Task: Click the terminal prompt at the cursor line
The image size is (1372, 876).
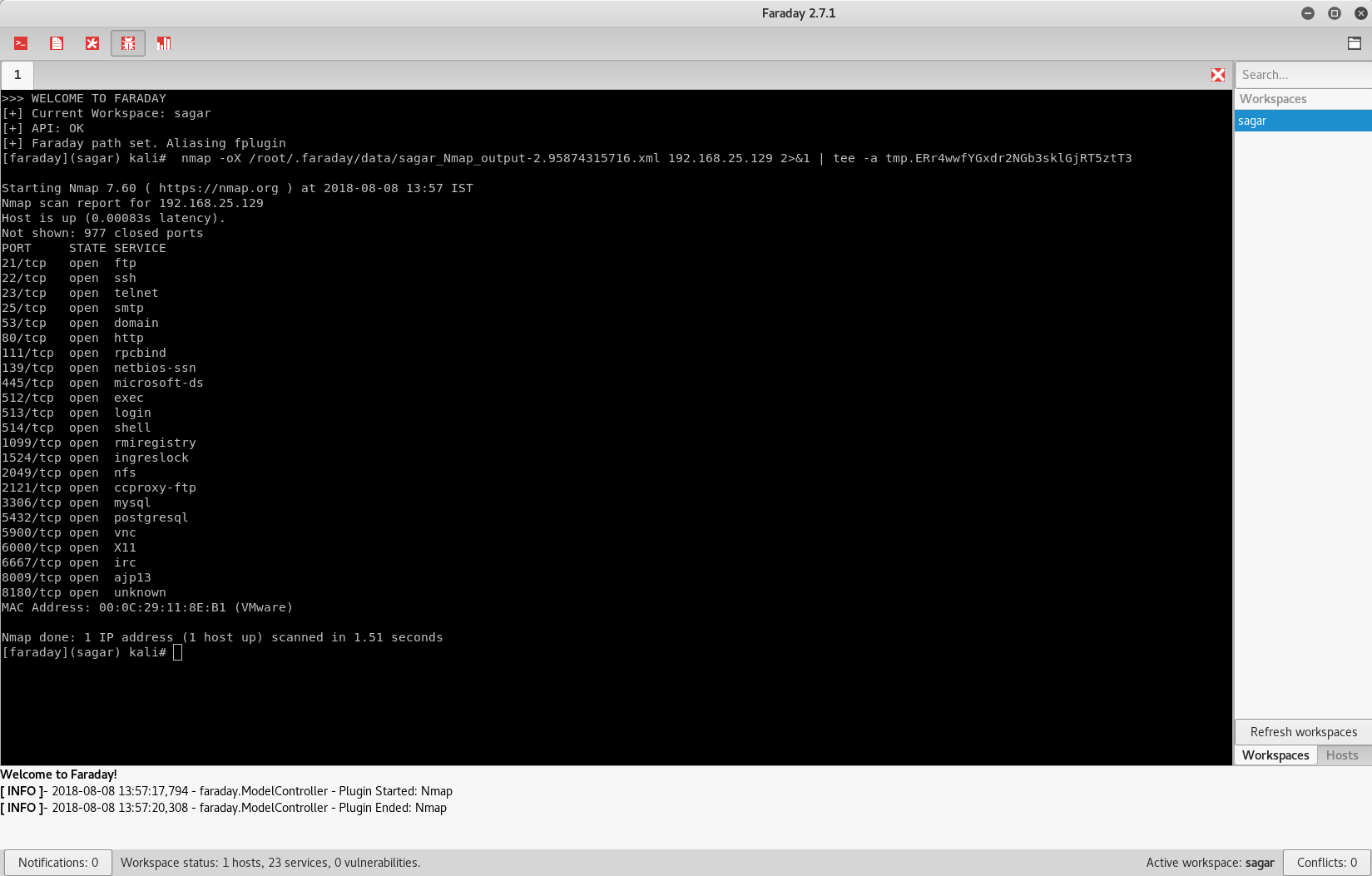Action: pos(92,652)
